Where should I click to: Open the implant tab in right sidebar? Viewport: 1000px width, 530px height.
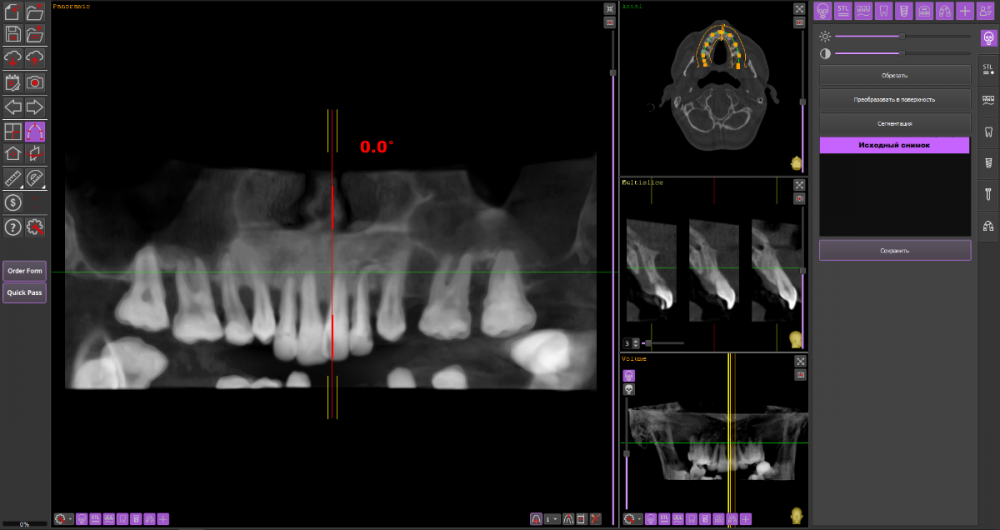point(988,162)
